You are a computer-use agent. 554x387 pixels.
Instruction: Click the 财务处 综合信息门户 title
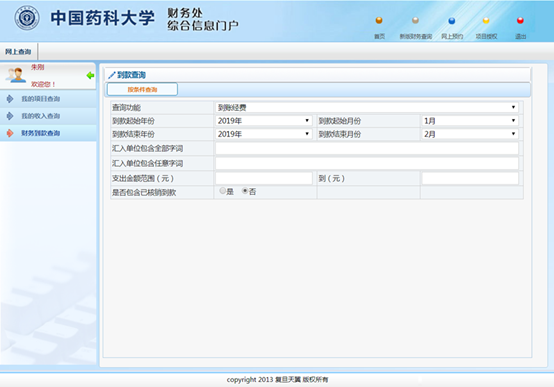pos(202,19)
